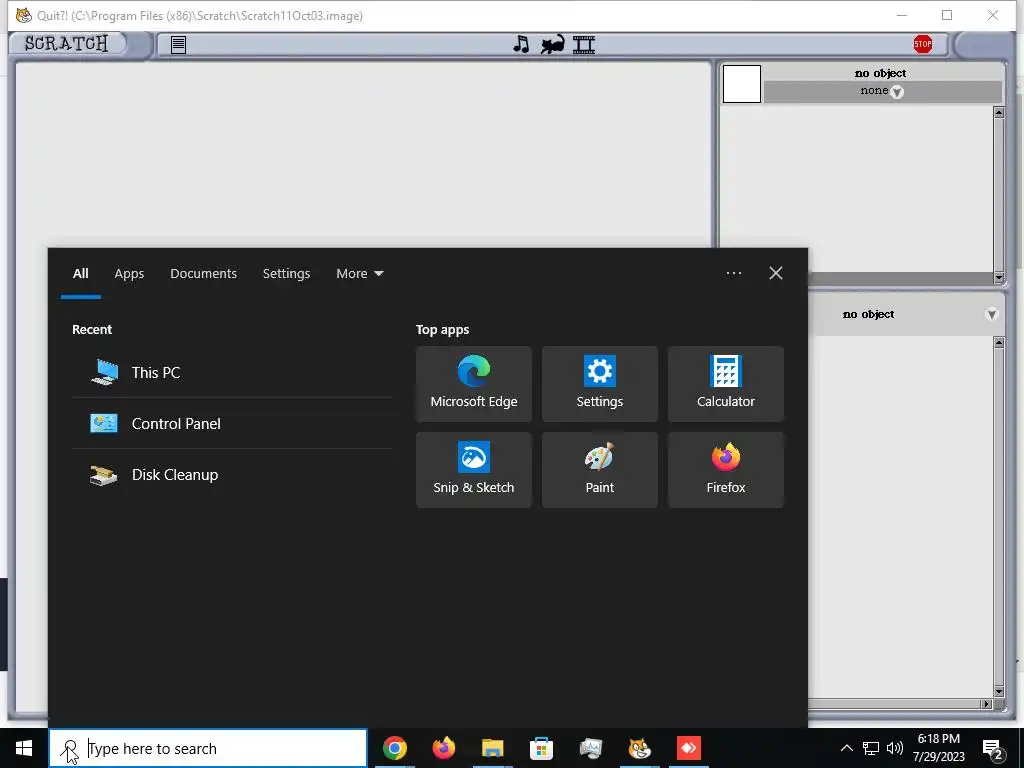Launch Firefox tile from Top apps
The height and width of the screenshot is (768, 1024).
click(x=726, y=470)
